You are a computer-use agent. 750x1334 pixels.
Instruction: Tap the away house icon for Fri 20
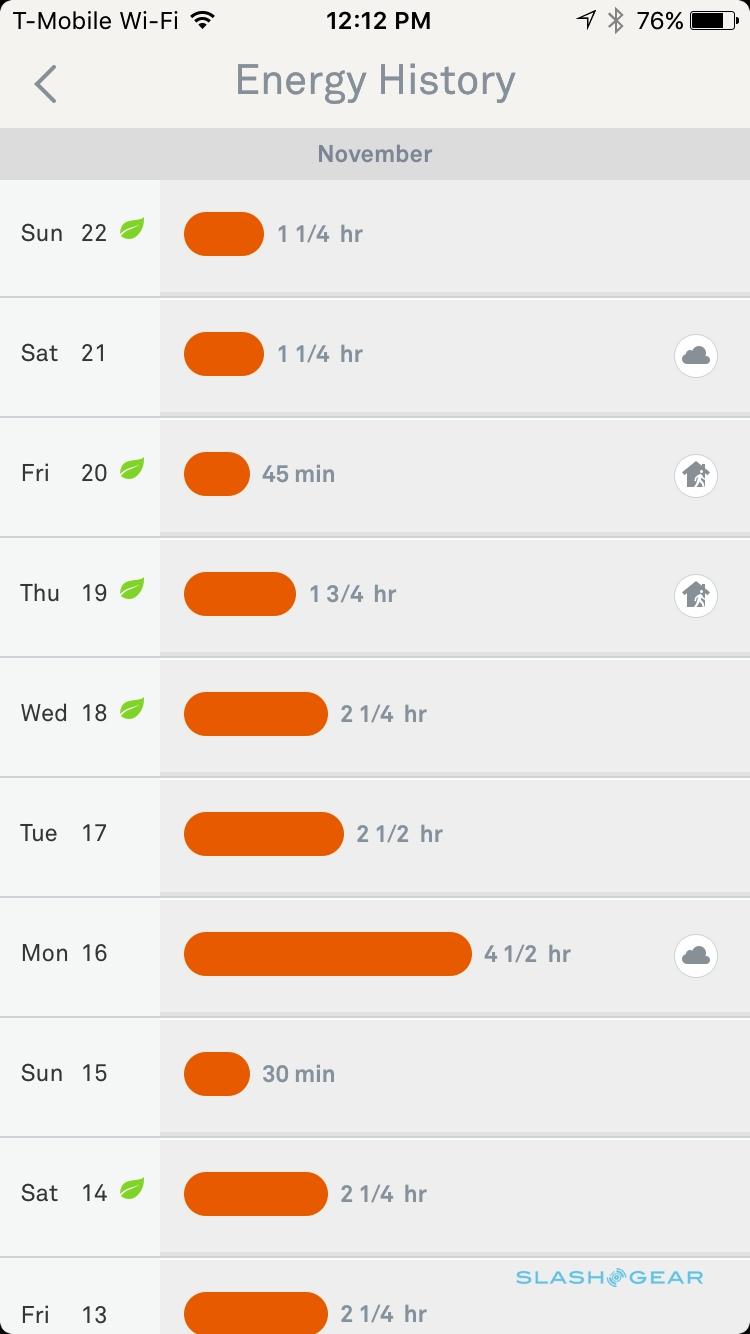[x=695, y=475]
